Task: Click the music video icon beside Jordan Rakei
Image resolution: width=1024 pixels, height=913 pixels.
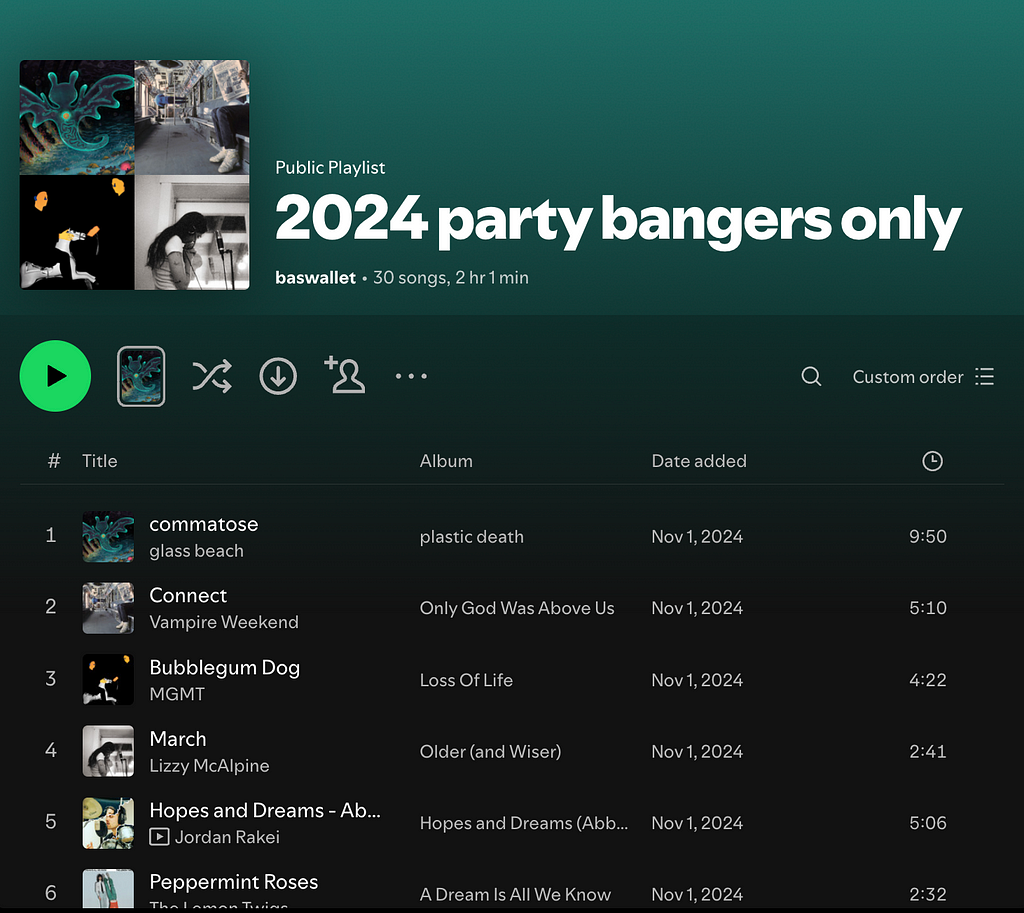Action: click(x=159, y=837)
